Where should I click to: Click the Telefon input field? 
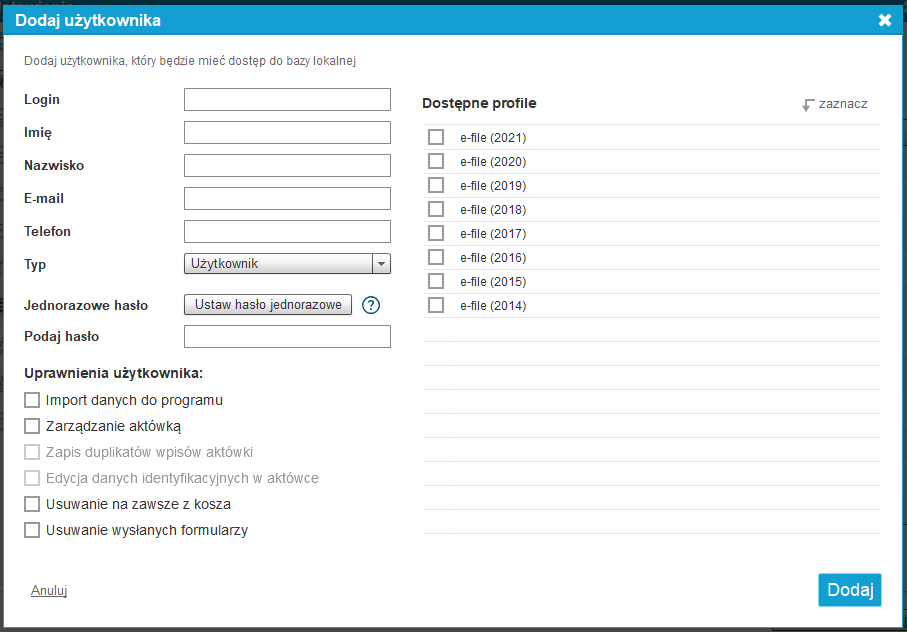coord(287,231)
